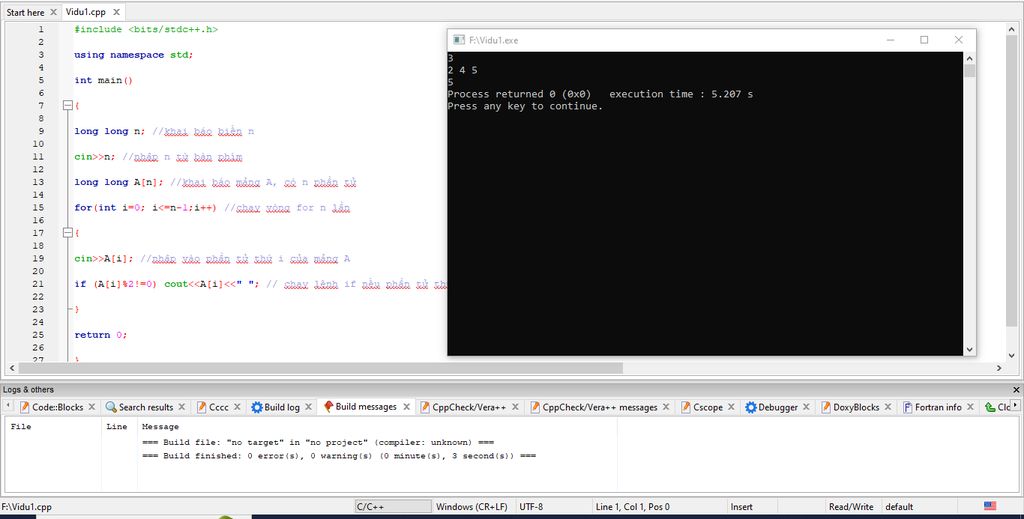Click the C/C++ language status field

pos(393,507)
